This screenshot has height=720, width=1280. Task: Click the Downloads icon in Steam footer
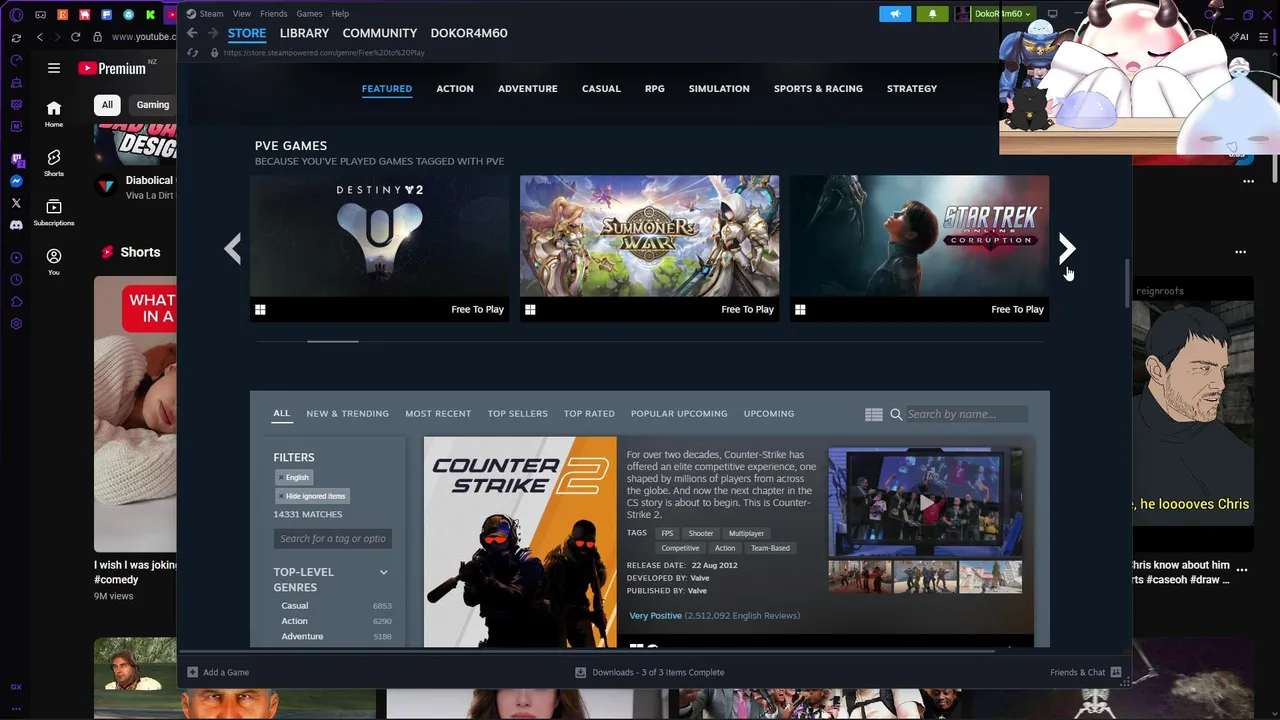click(x=580, y=672)
